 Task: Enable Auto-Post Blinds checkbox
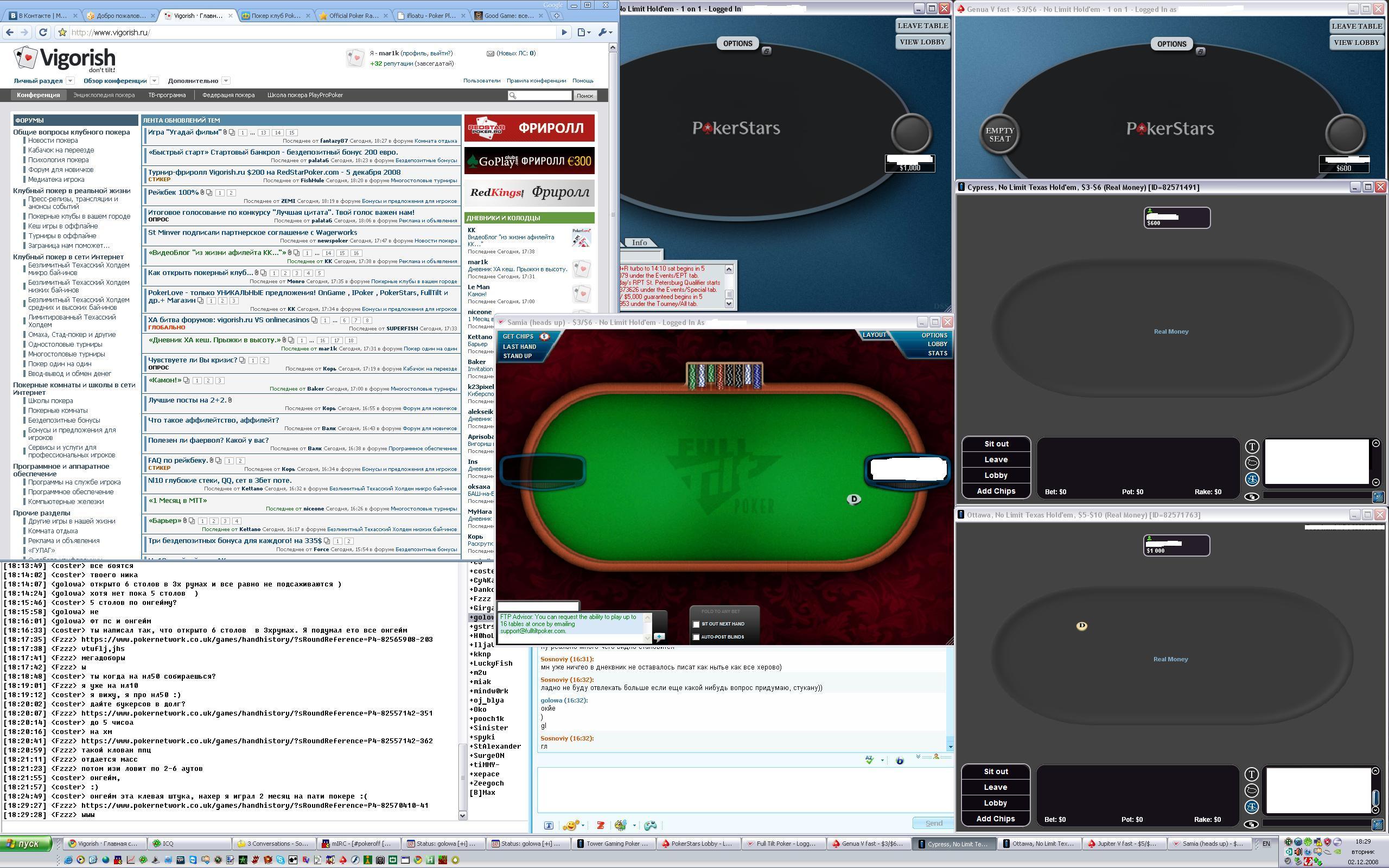696,637
